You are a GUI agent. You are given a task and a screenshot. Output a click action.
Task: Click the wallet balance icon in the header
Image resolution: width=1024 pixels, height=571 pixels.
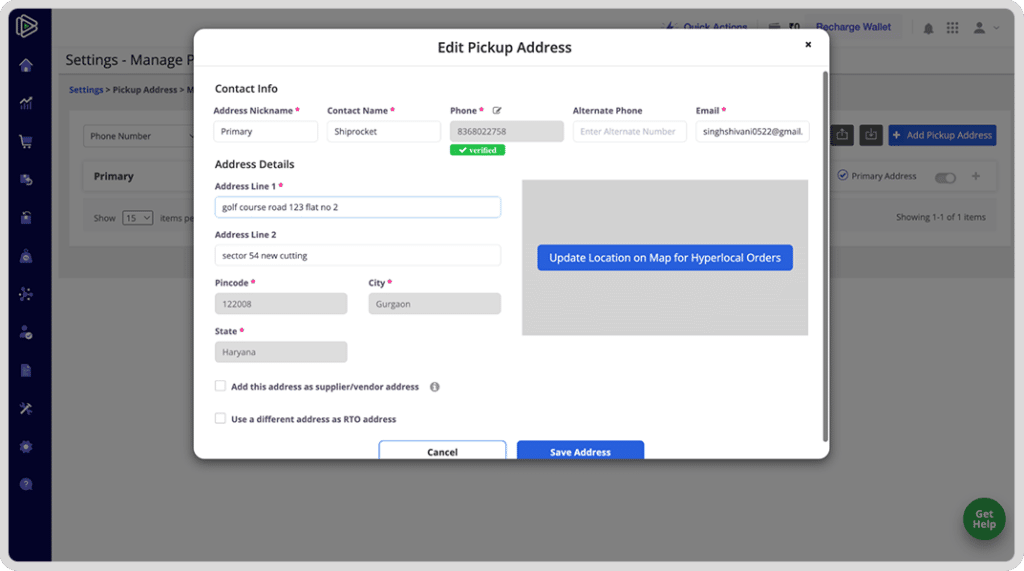(x=775, y=27)
